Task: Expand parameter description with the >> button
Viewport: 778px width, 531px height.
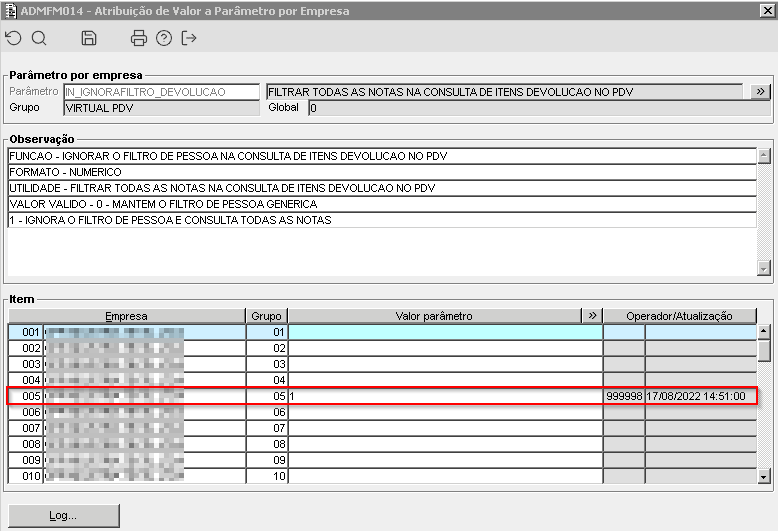Action: click(760, 91)
